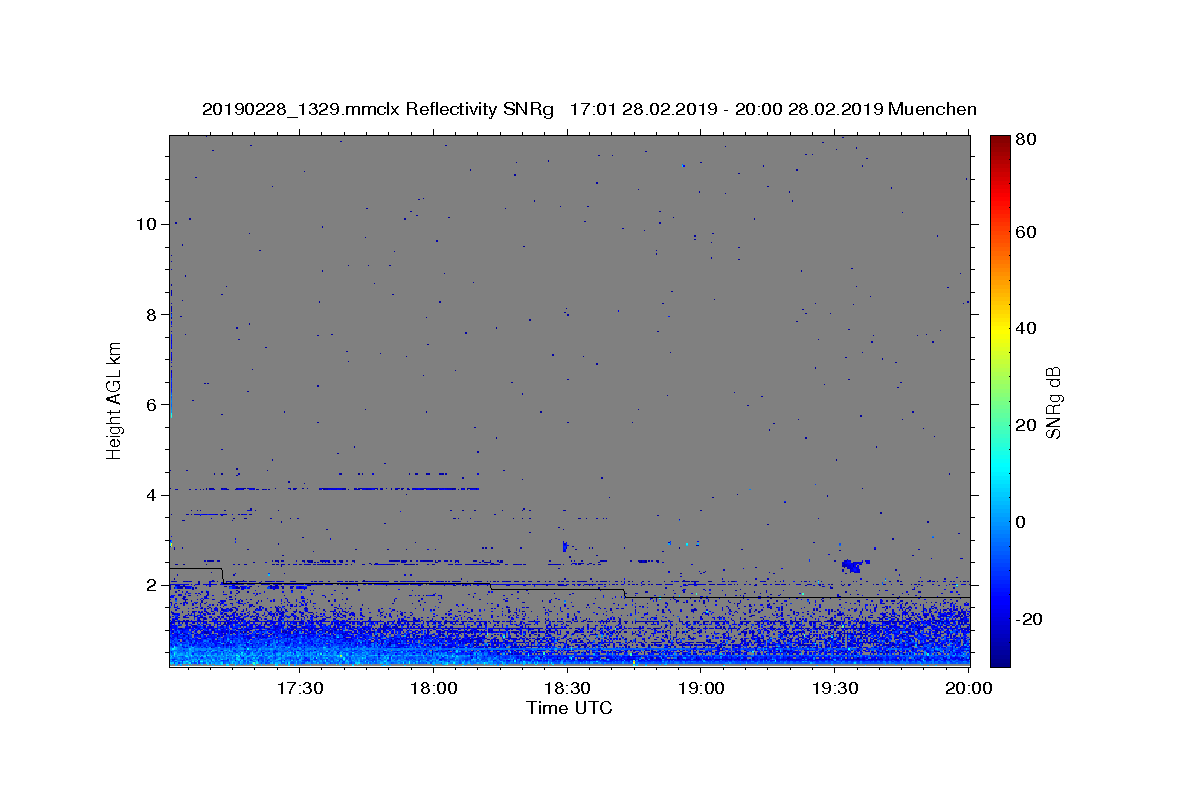Click the 19:30 time tick label

click(x=835, y=689)
